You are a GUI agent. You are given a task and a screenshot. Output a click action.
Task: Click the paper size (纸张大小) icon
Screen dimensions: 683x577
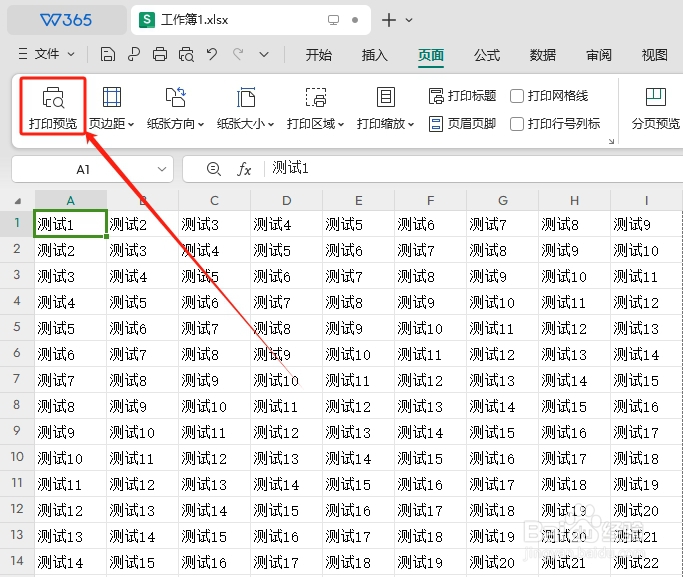pos(246,97)
